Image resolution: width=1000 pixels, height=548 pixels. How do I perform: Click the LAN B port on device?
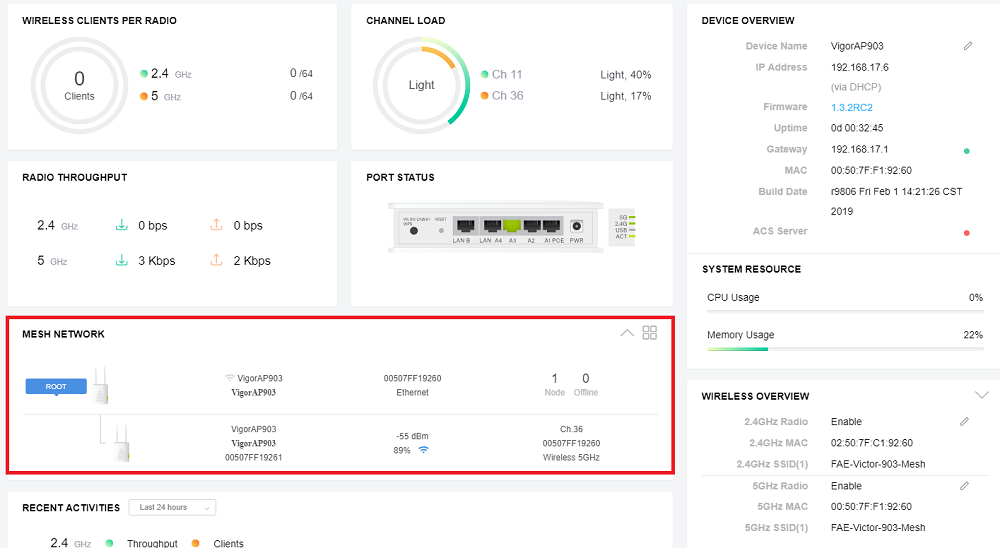464,226
